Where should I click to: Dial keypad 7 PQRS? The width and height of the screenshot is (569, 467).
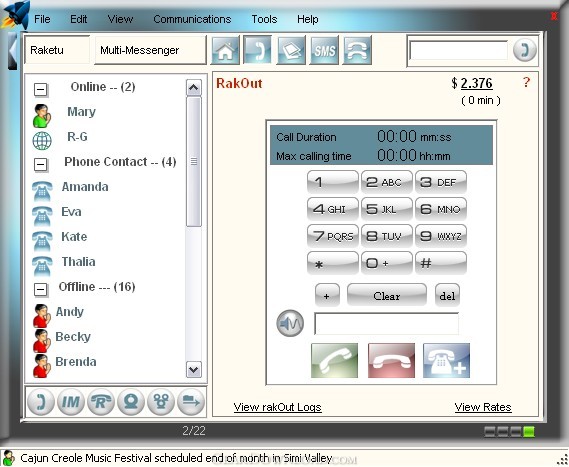333,236
